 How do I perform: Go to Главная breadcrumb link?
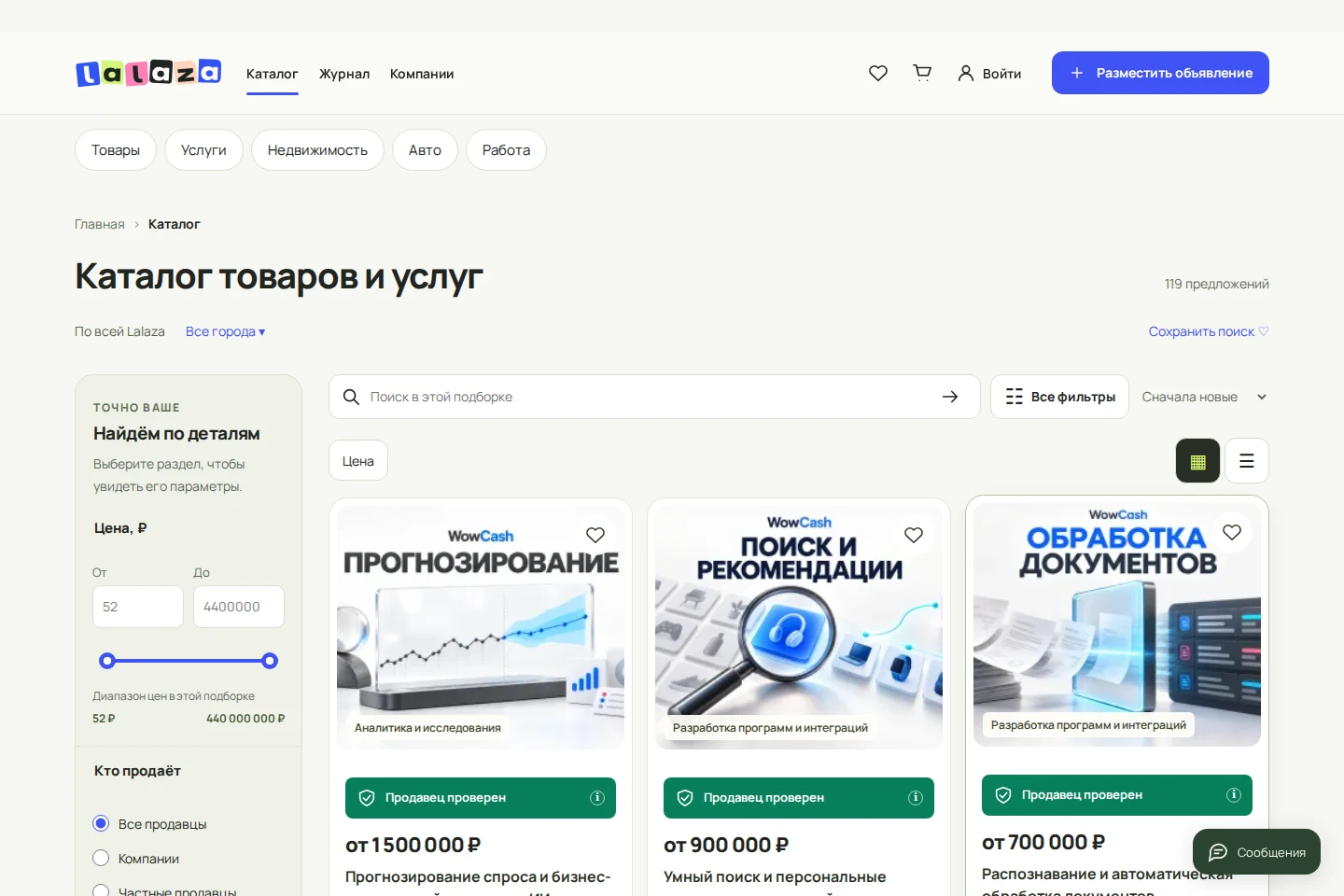click(100, 224)
